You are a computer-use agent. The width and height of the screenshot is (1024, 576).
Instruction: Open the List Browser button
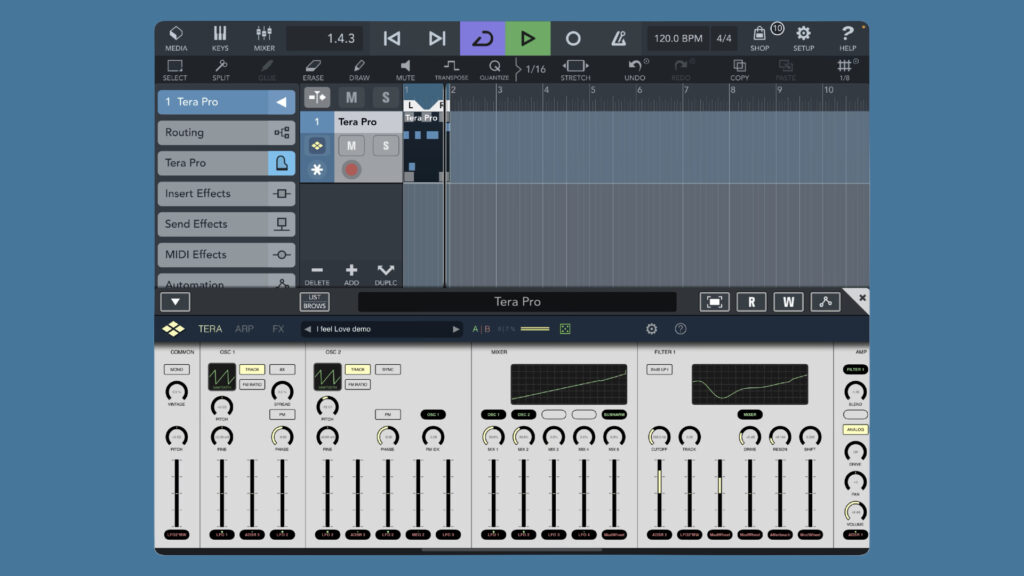coord(314,301)
